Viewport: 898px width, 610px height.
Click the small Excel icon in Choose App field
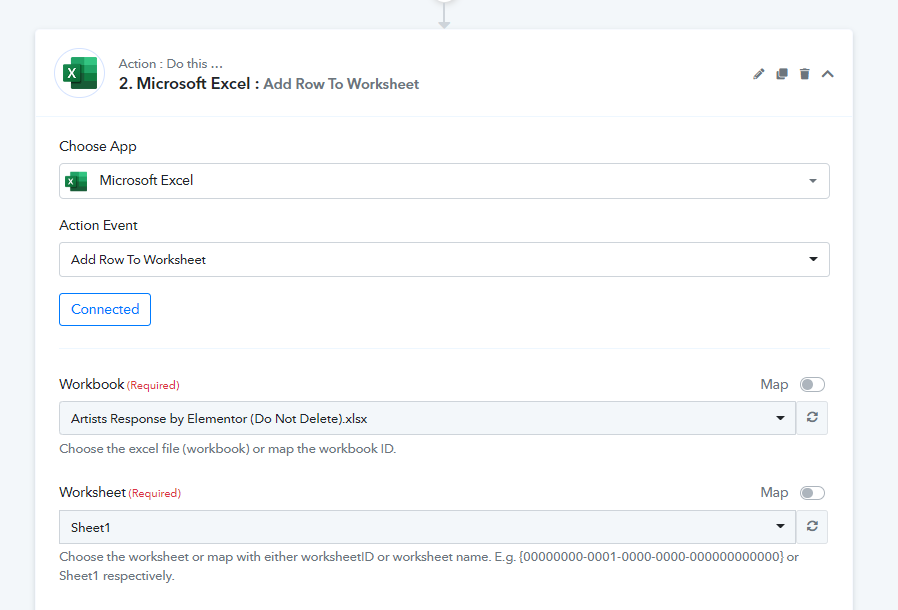76,181
